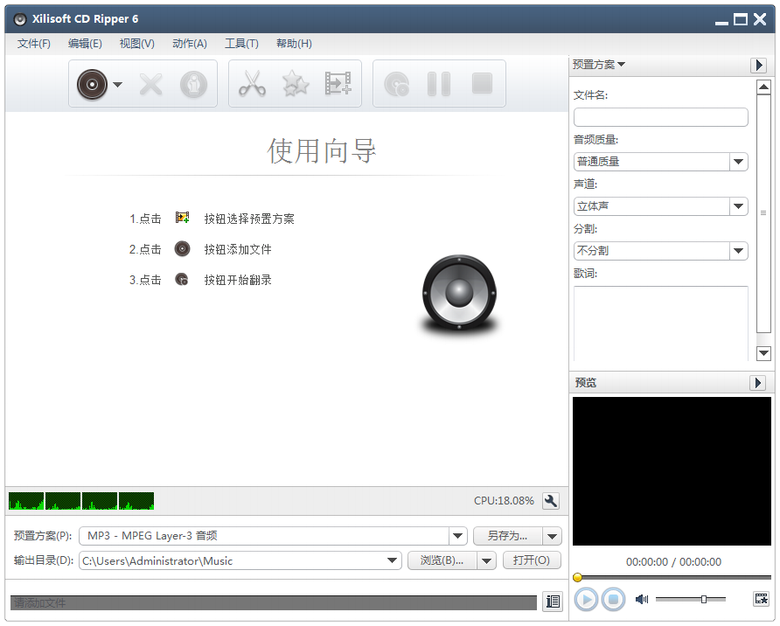780x626 pixels.
Task: Open the 预置方案(P) MP3 profile dropdown
Action: coord(457,536)
